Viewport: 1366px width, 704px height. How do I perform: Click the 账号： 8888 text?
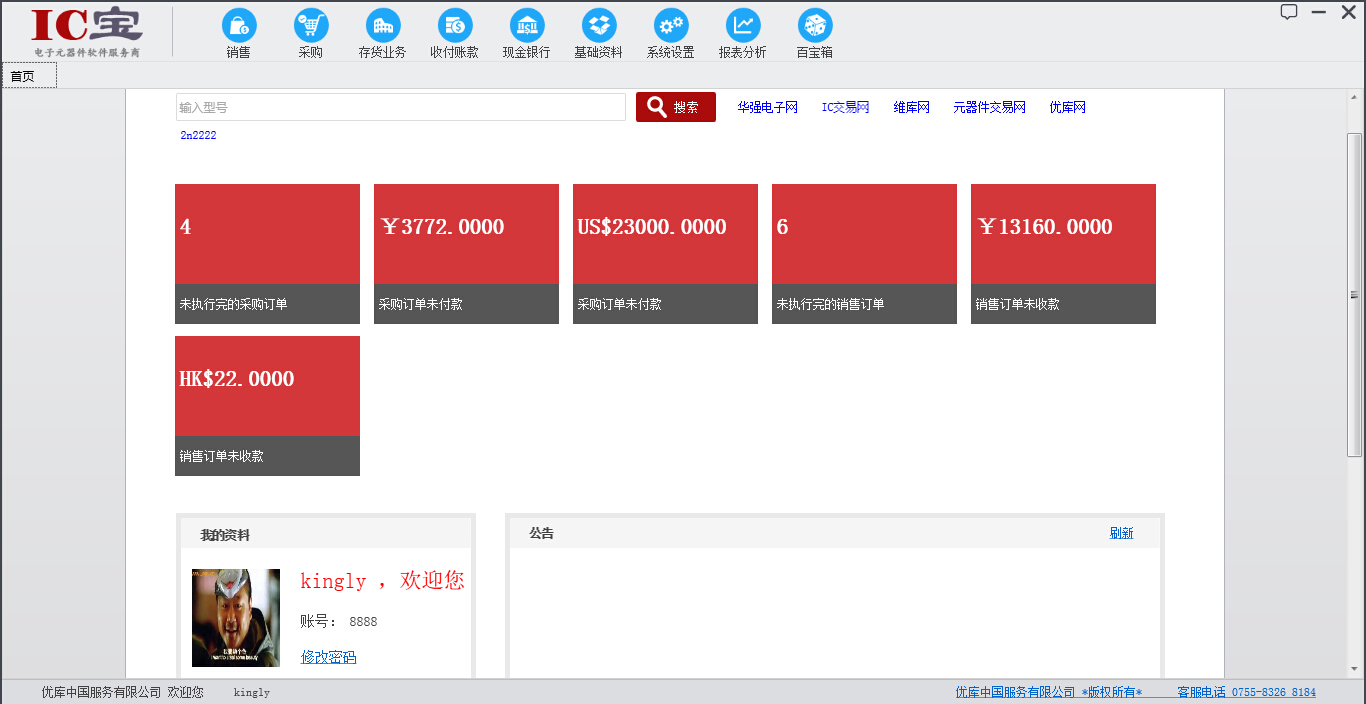tap(339, 621)
